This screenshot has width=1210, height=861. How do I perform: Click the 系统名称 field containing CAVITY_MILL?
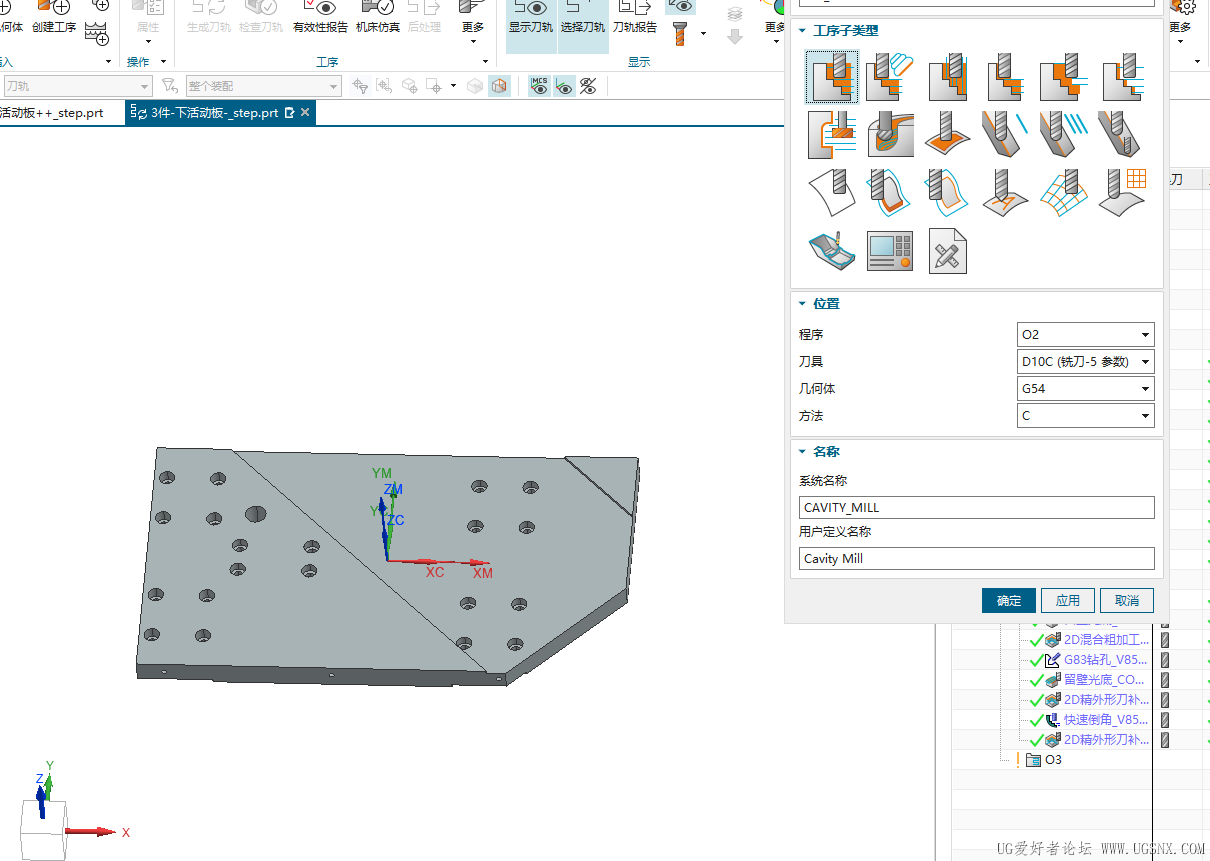(x=977, y=508)
